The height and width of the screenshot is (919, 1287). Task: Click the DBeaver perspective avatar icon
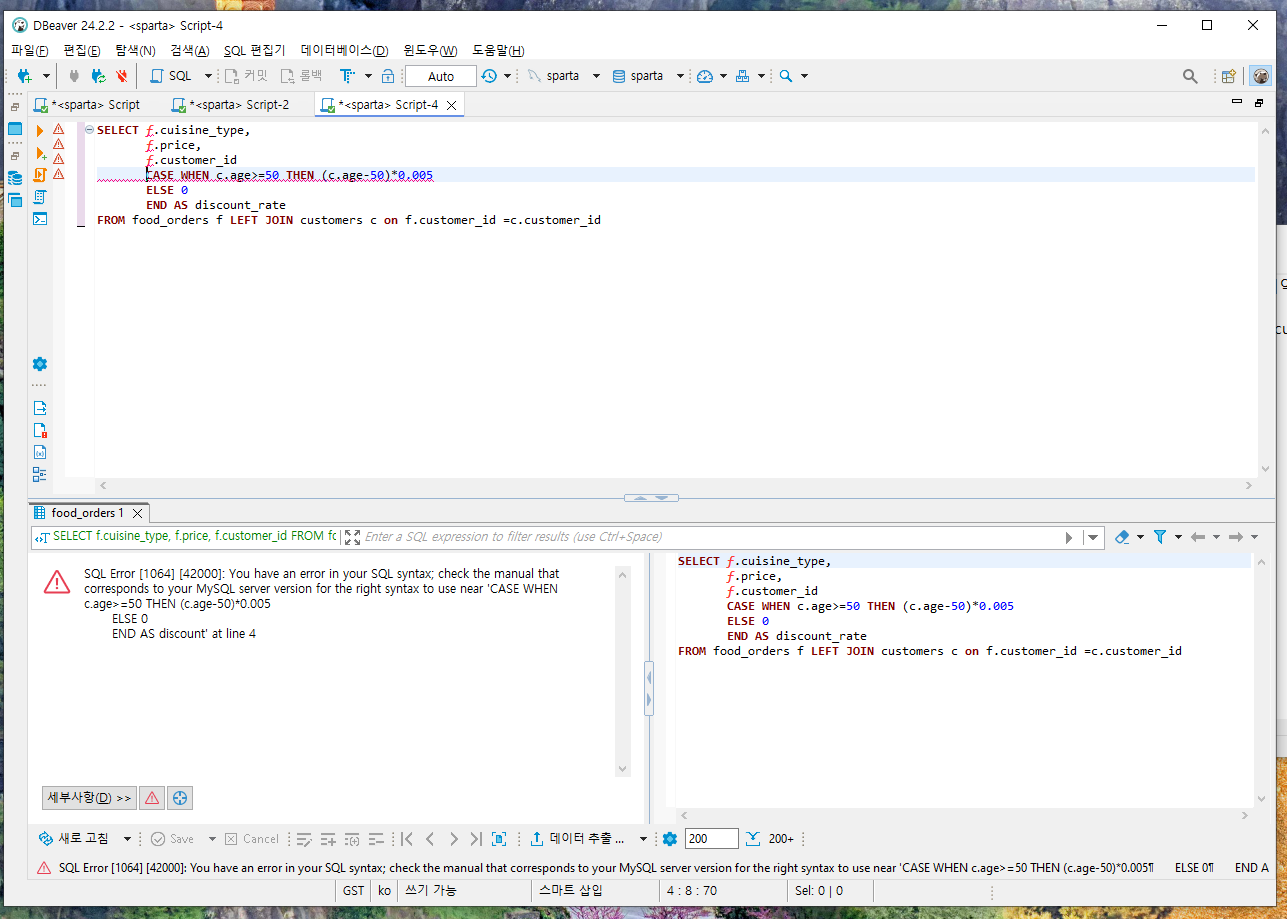1261,76
